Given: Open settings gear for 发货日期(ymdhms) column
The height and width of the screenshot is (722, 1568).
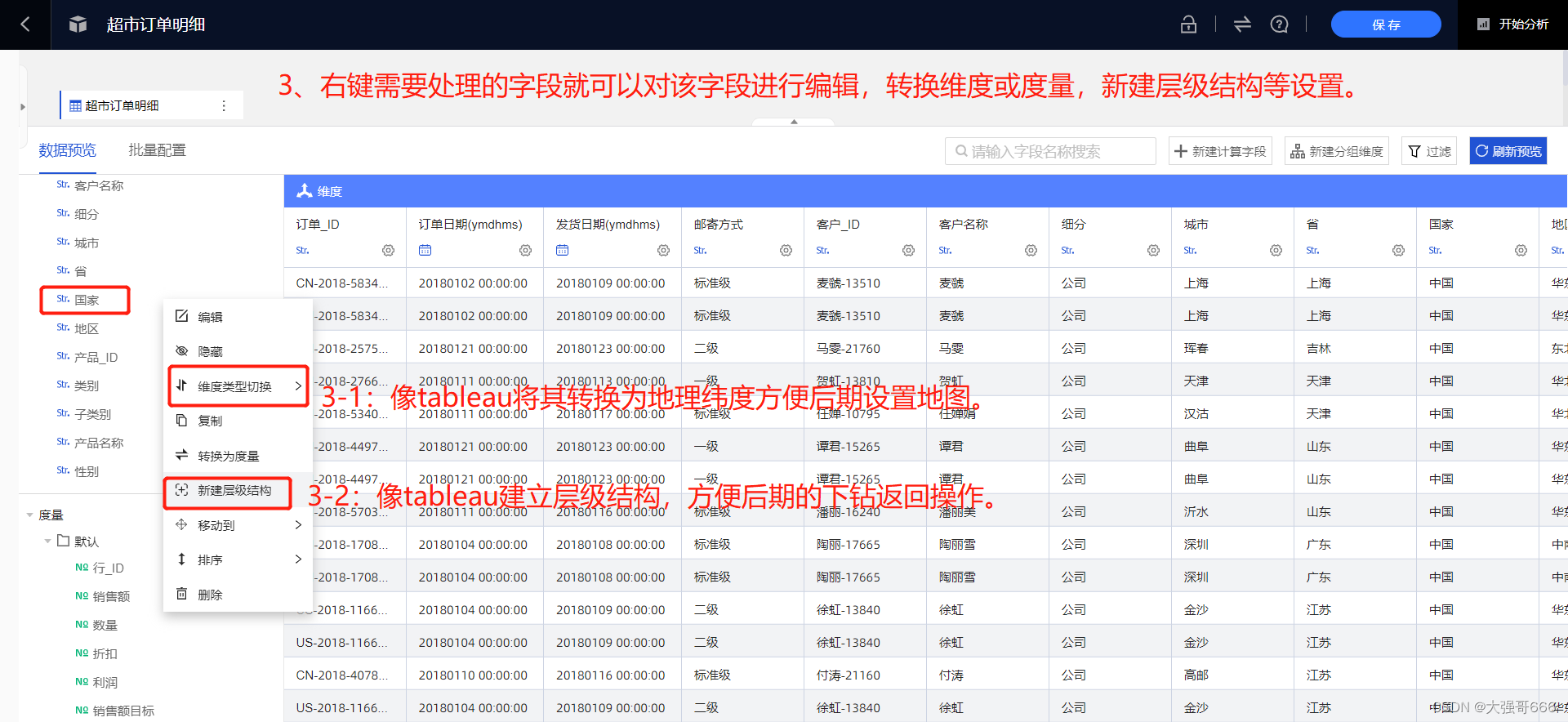Looking at the screenshot, I should tap(663, 251).
